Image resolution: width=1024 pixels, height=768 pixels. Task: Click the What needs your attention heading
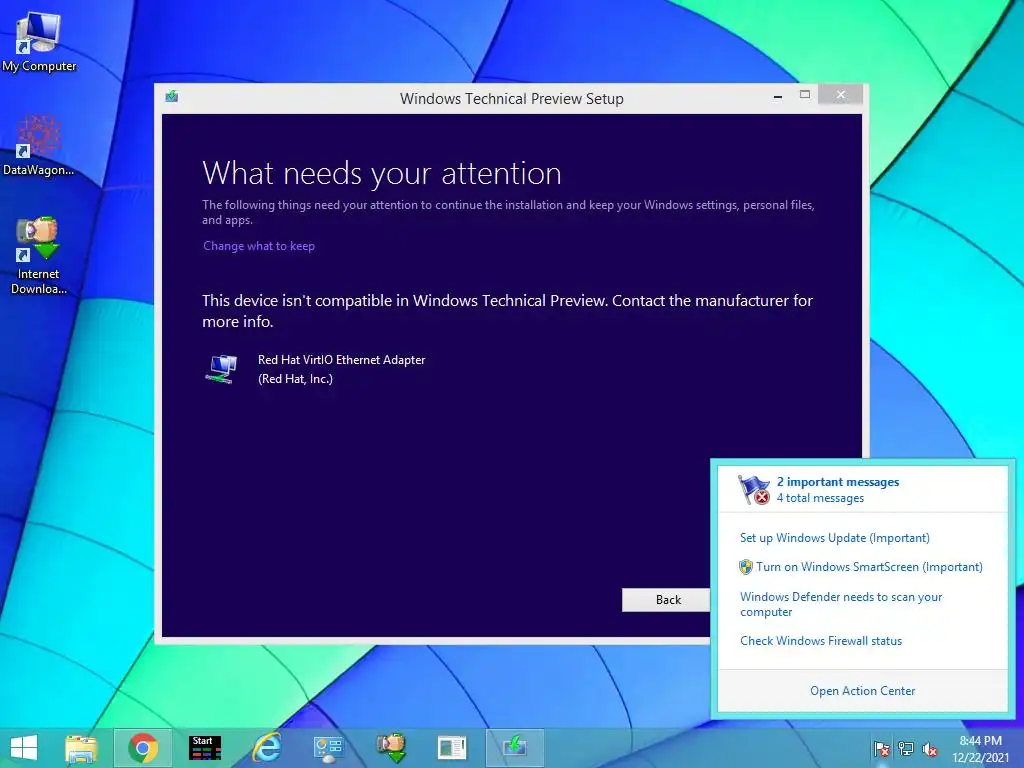pyautogui.click(x=382, y=173)
